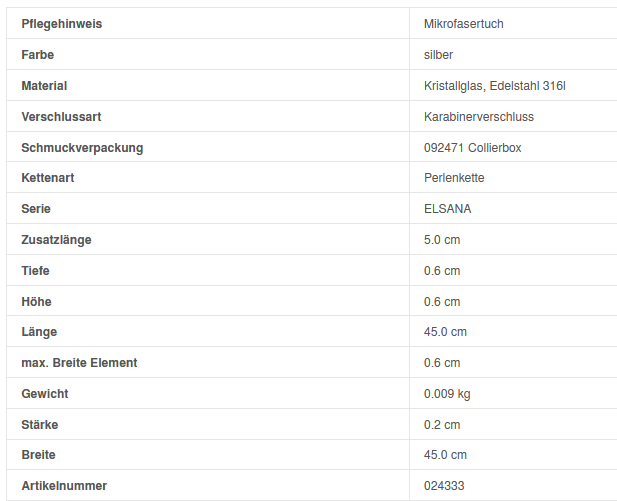The width and height of the screenshot is (617, 501).
Task: Click the Material value Kristallglas, Edelstahl 316l
Action: 494,86
